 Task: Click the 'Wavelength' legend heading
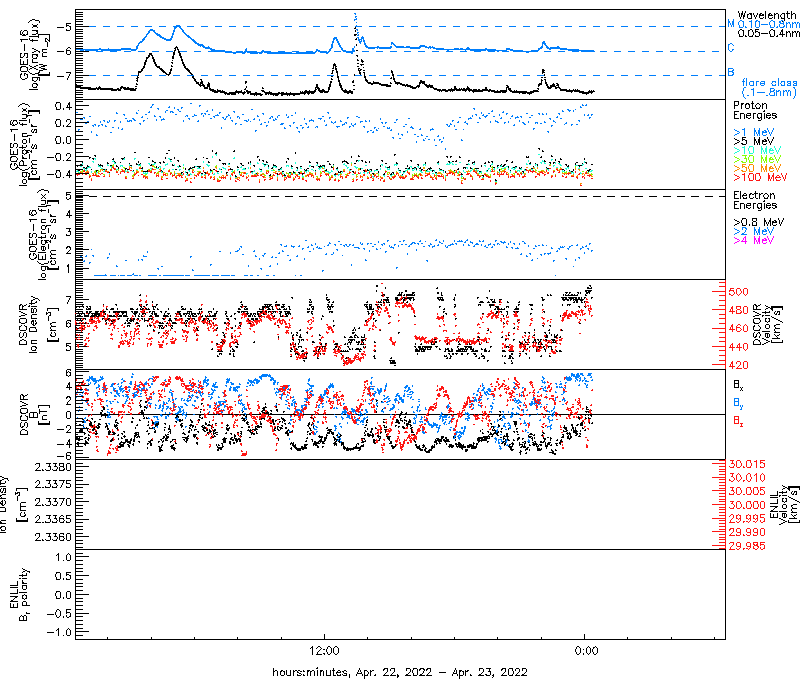pyautogui.click(x=766, y=15)
